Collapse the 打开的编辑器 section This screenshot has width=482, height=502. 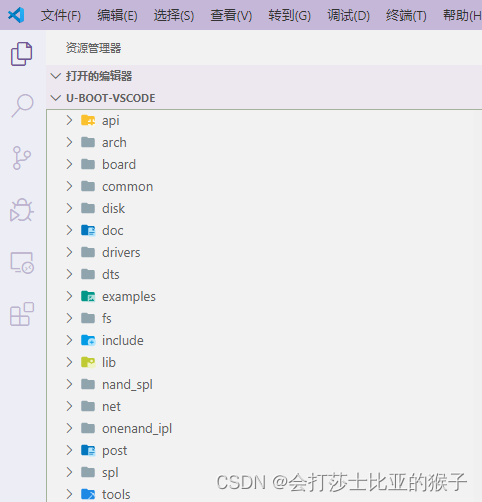(x=56, y=76)
